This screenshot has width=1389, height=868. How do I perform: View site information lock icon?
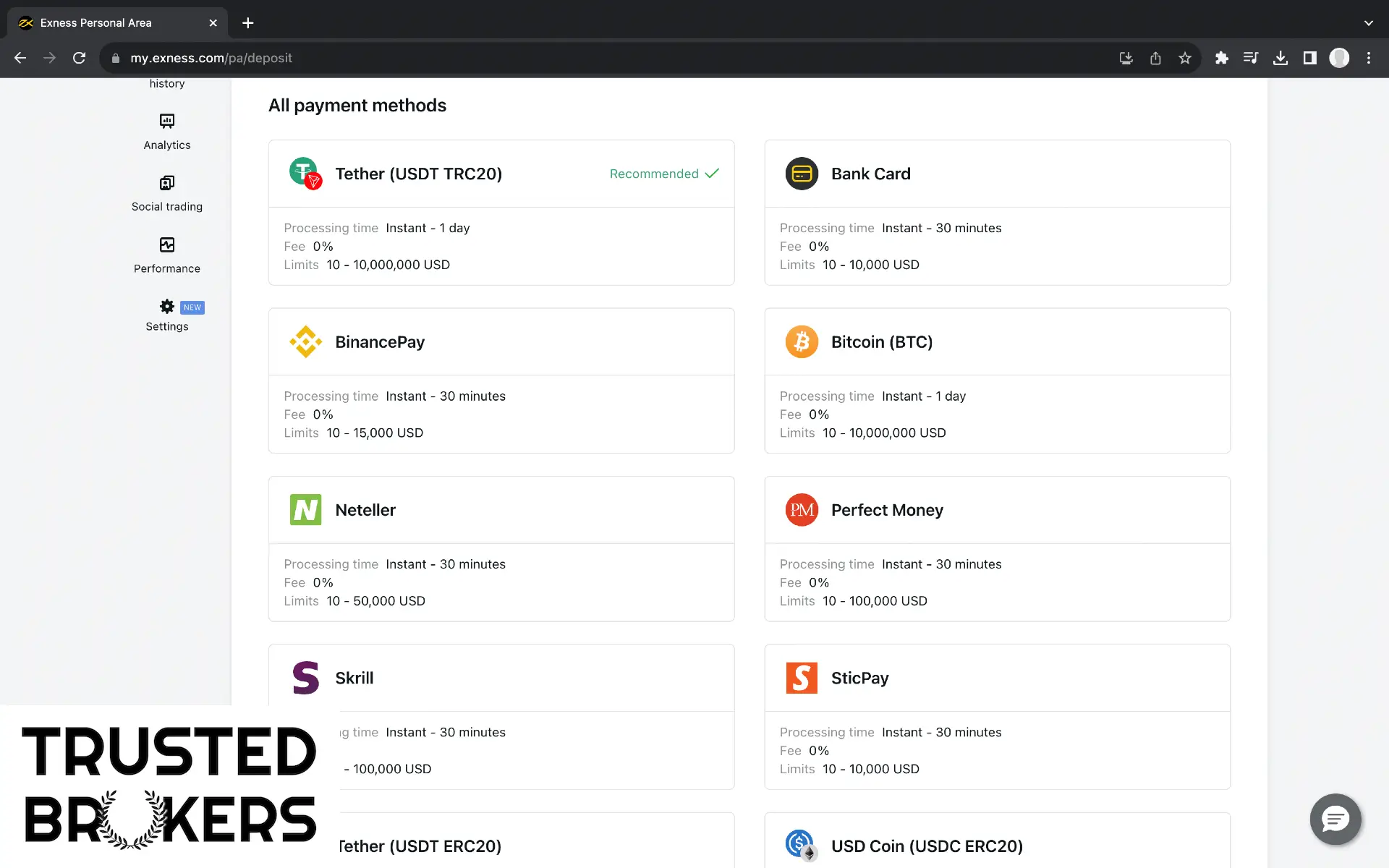tap(115, 58)
